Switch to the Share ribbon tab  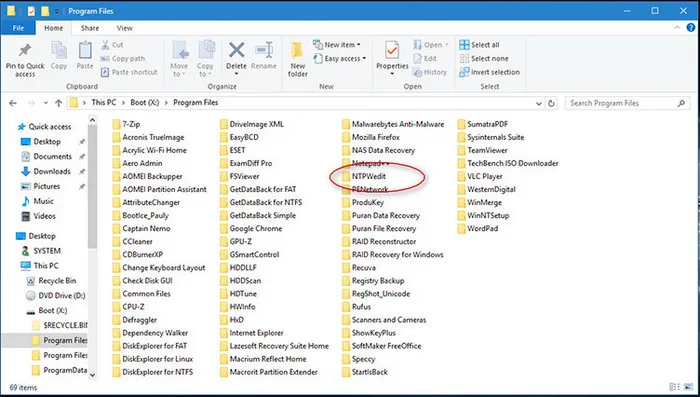[90, 28]
